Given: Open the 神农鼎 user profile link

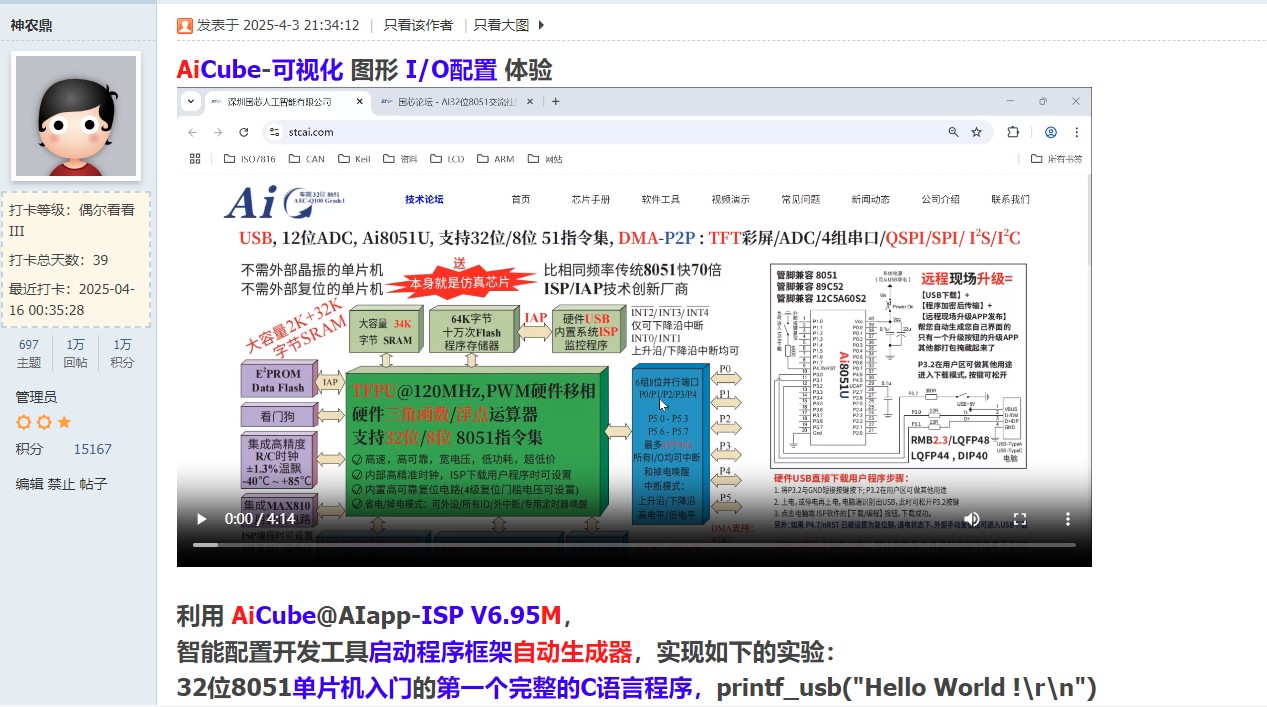Looking at the screenshot, I should pyautogui.click(x=31, y=25).
